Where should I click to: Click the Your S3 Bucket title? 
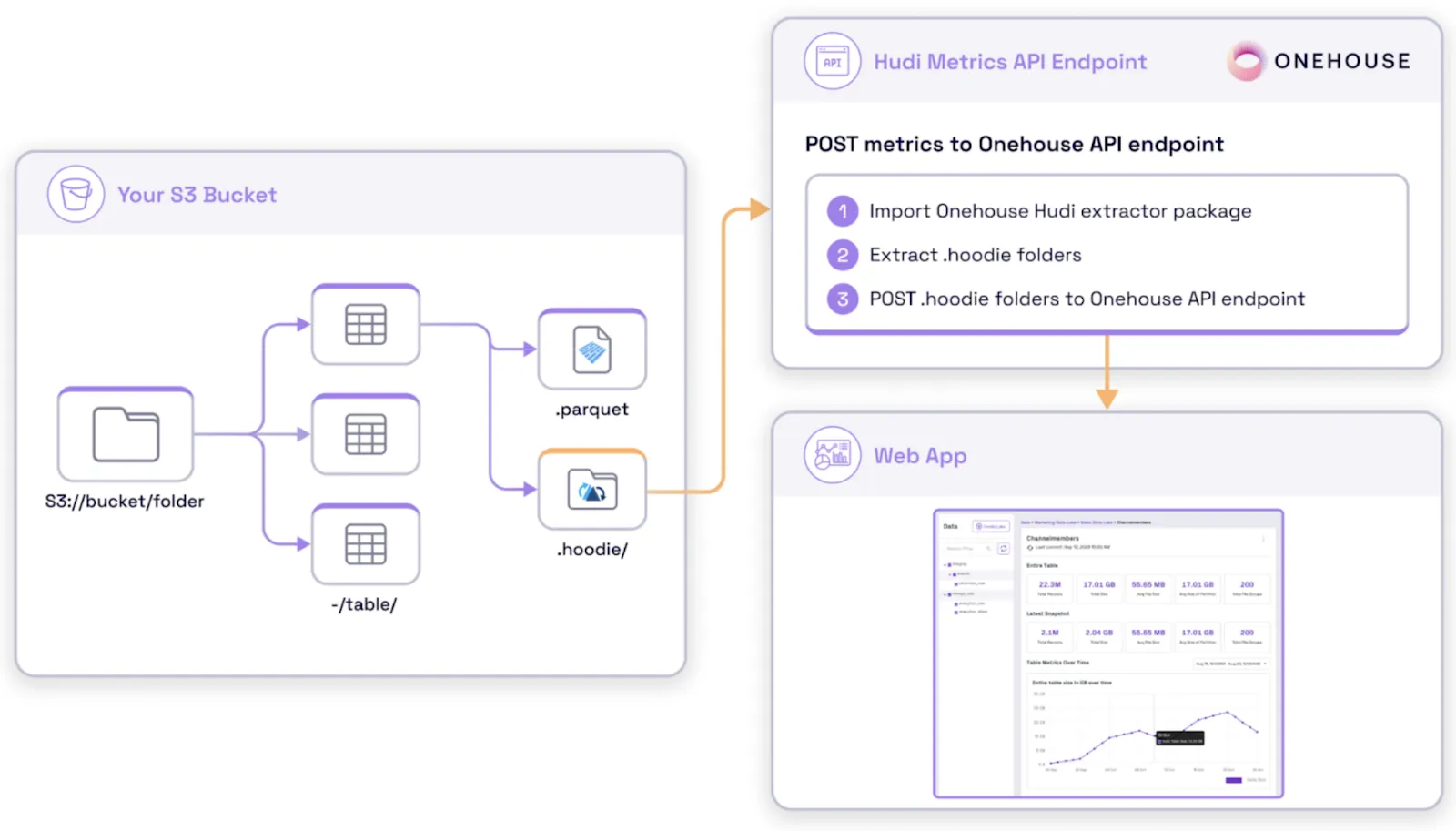pos(197,195)
